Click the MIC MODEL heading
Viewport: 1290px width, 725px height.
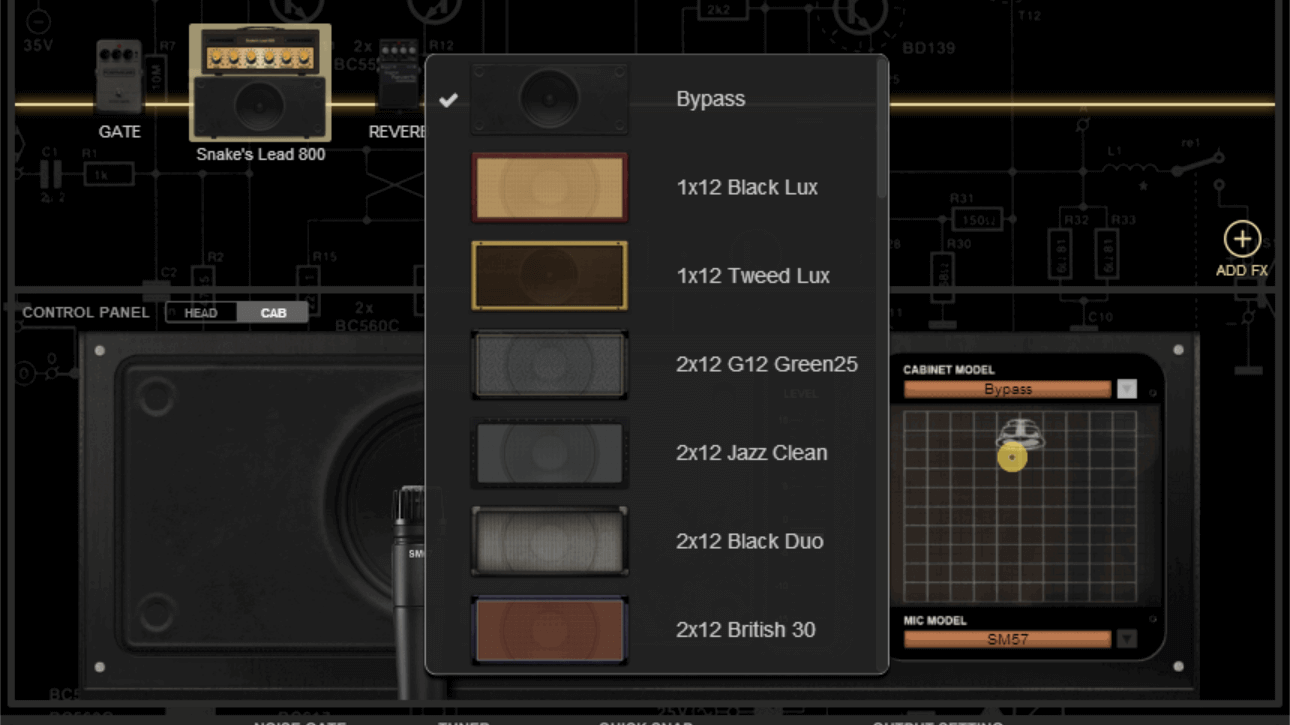click(935, 621)
